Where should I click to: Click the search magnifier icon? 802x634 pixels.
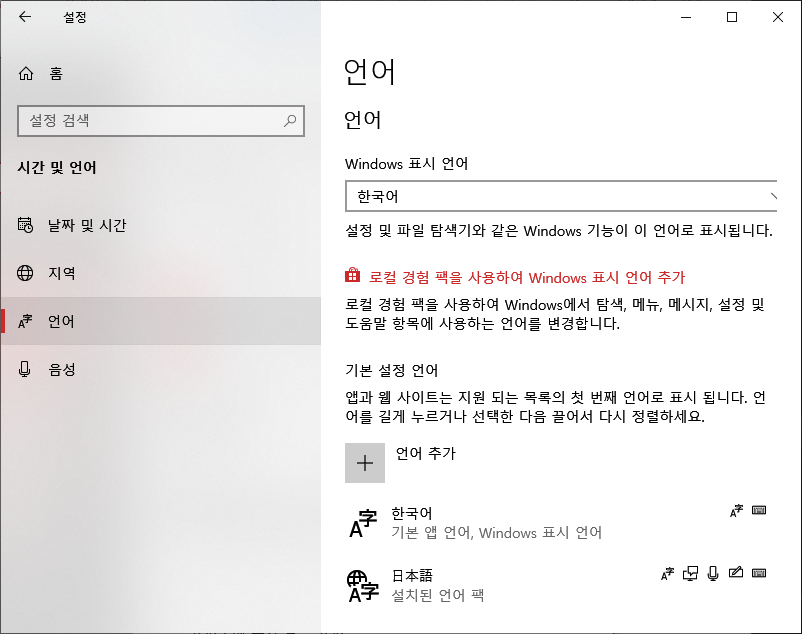tap(290, 121)
